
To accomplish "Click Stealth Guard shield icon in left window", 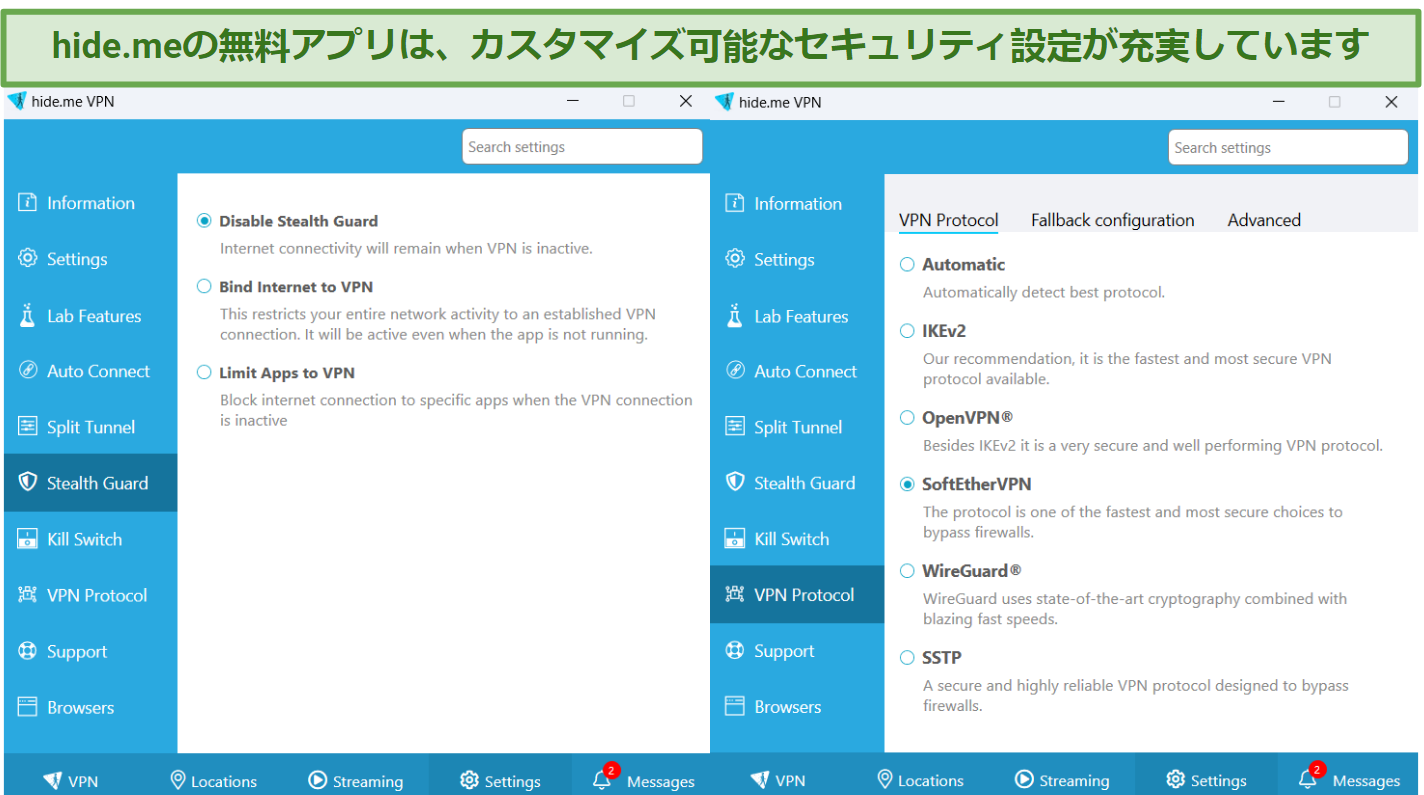I will pos(28,483).
